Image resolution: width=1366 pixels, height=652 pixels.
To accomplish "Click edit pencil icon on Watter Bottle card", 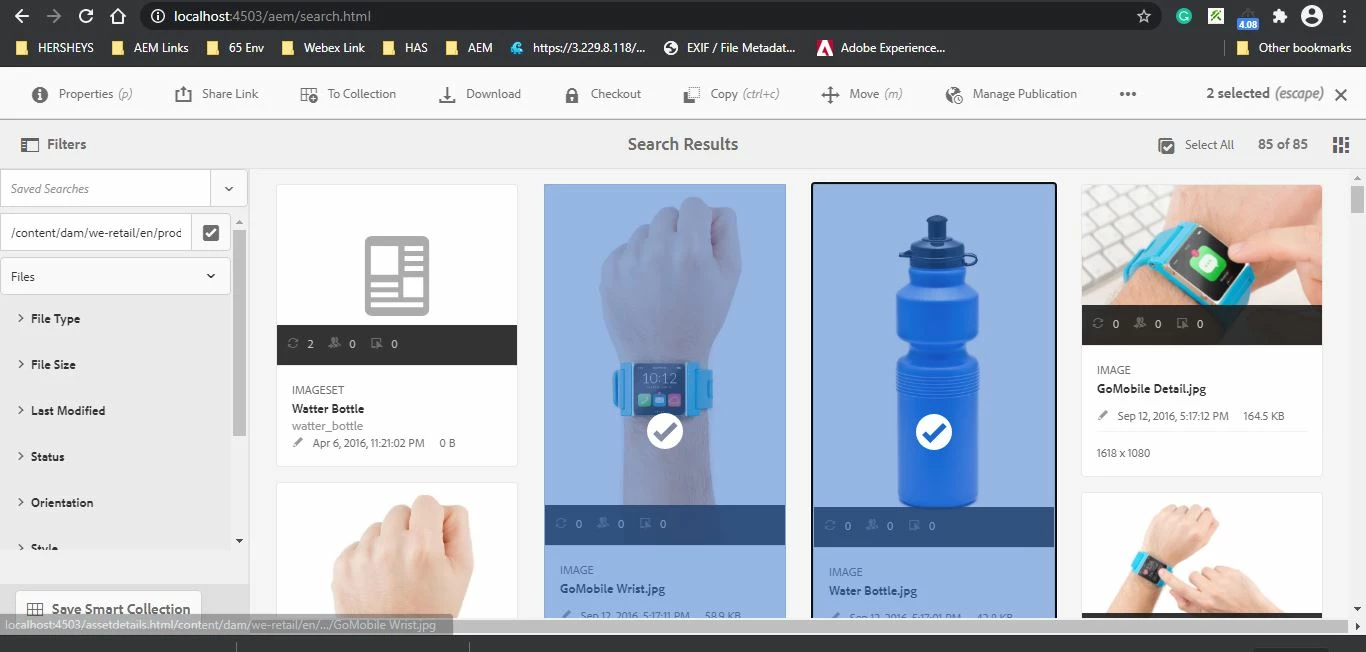I will (x=298, y=443).
